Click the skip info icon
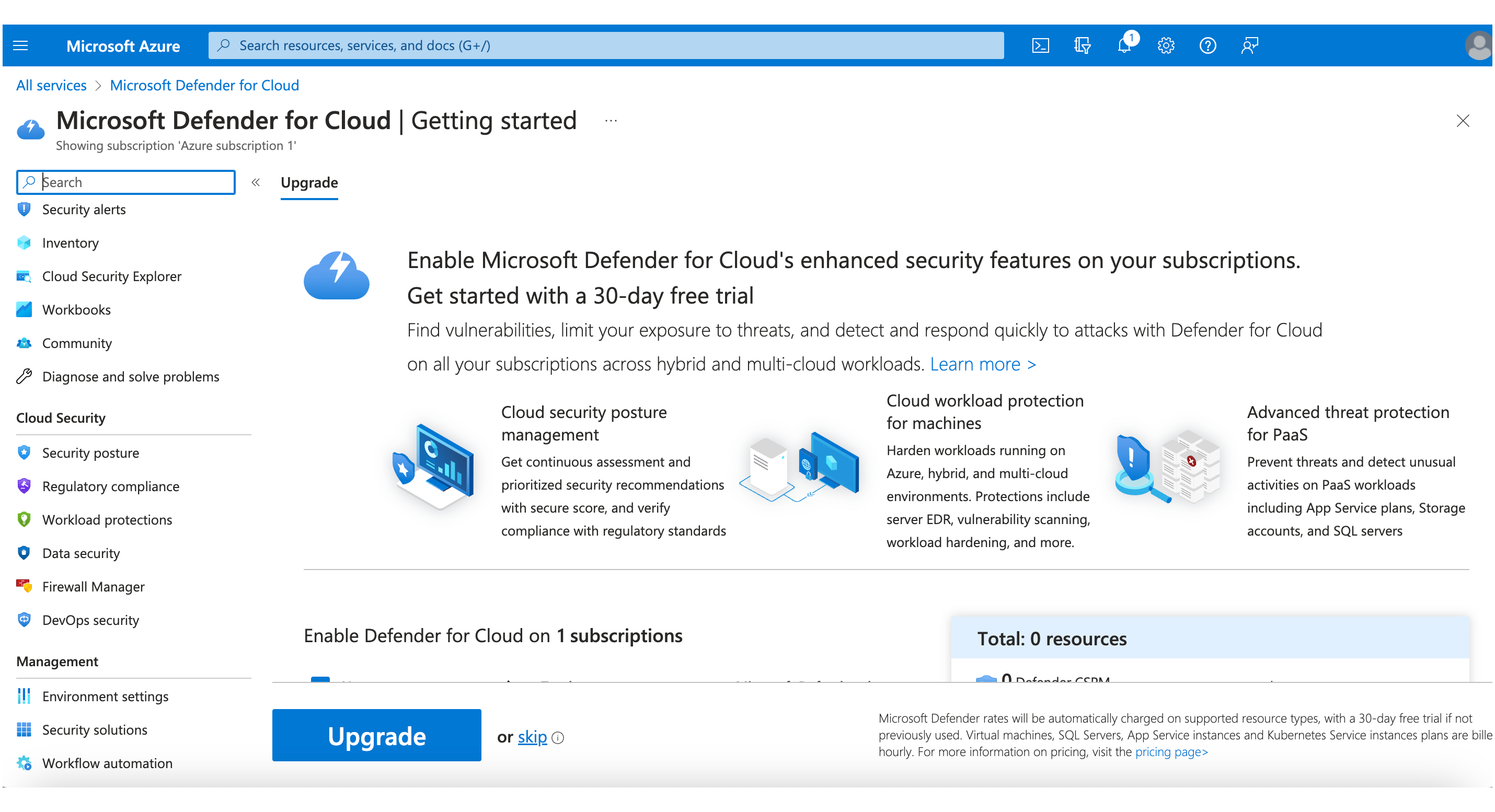Screen dimensions: 1495x812 click(558, 738)
